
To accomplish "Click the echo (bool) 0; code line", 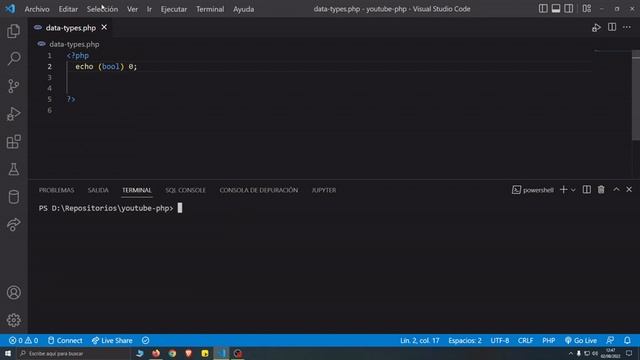I will [106, 67].
